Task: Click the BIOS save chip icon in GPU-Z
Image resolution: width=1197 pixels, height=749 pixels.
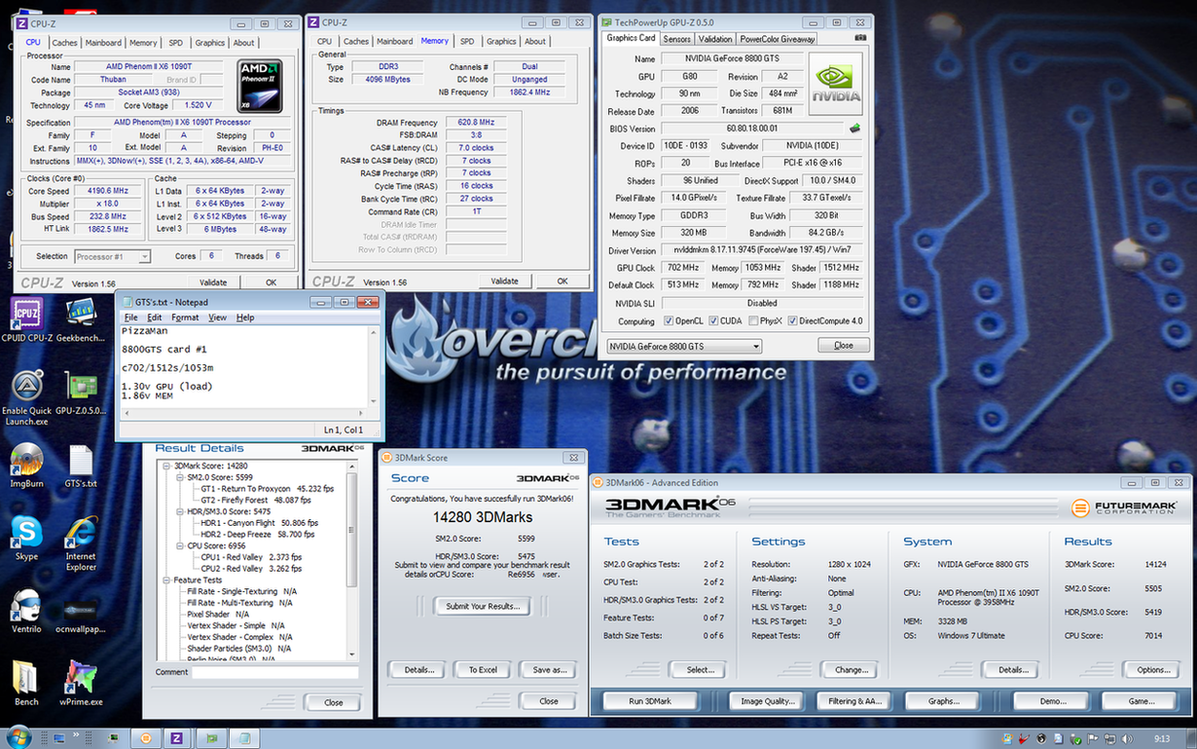Action: (x=854, y=128)
